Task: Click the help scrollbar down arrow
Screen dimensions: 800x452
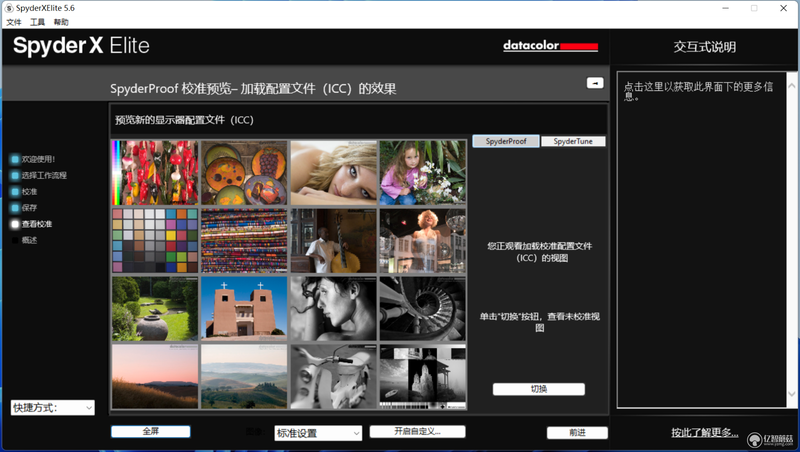Action: (x=791, y=393)
